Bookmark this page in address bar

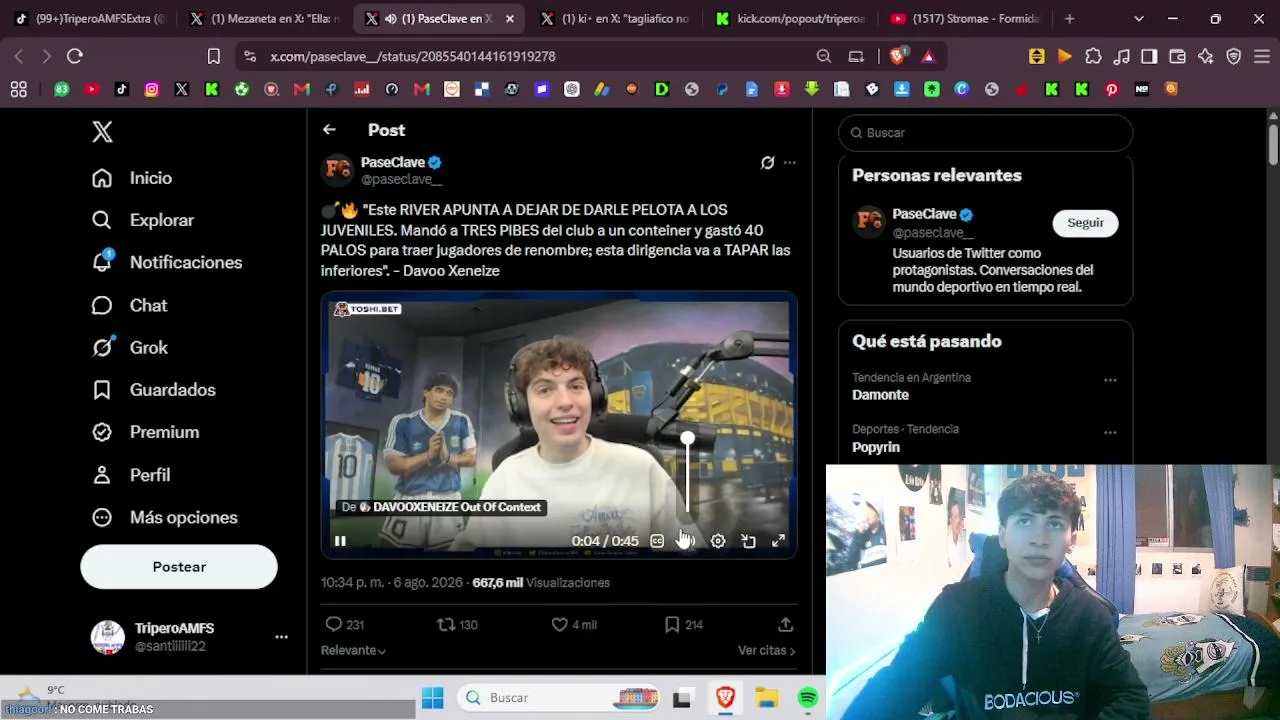(x=214, y=57)
